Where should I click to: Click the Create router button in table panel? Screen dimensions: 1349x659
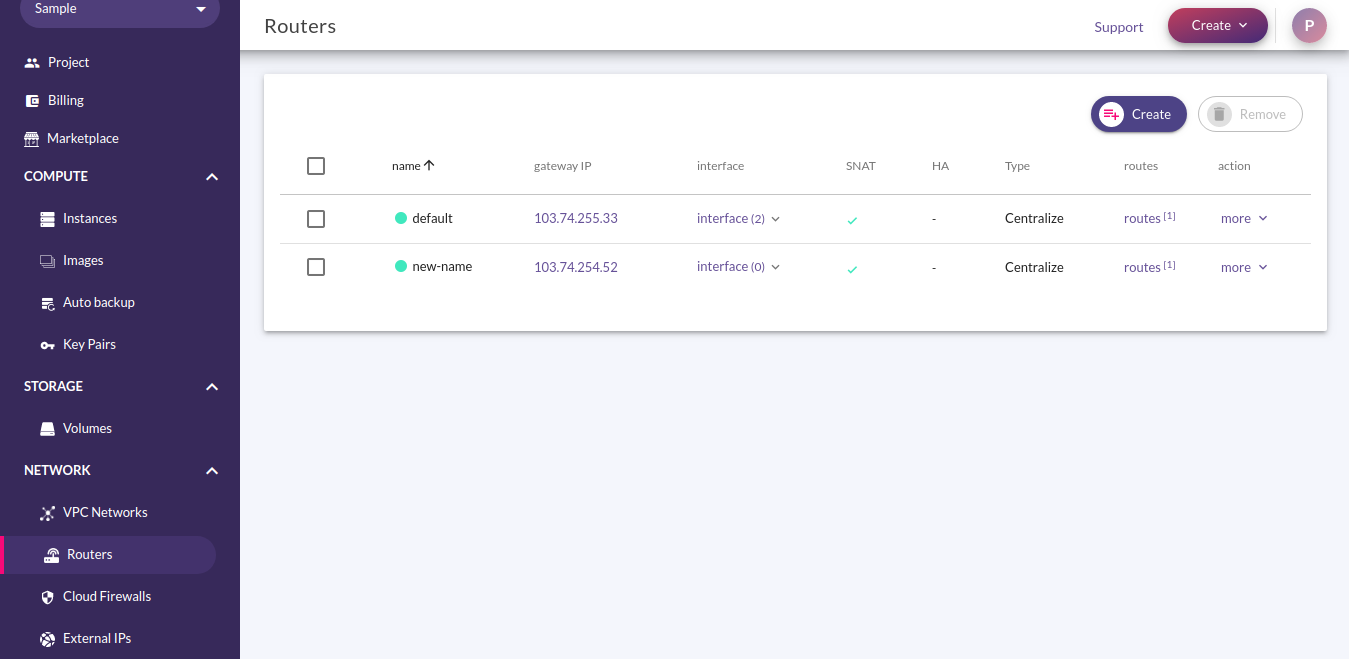click(1139, 114)
